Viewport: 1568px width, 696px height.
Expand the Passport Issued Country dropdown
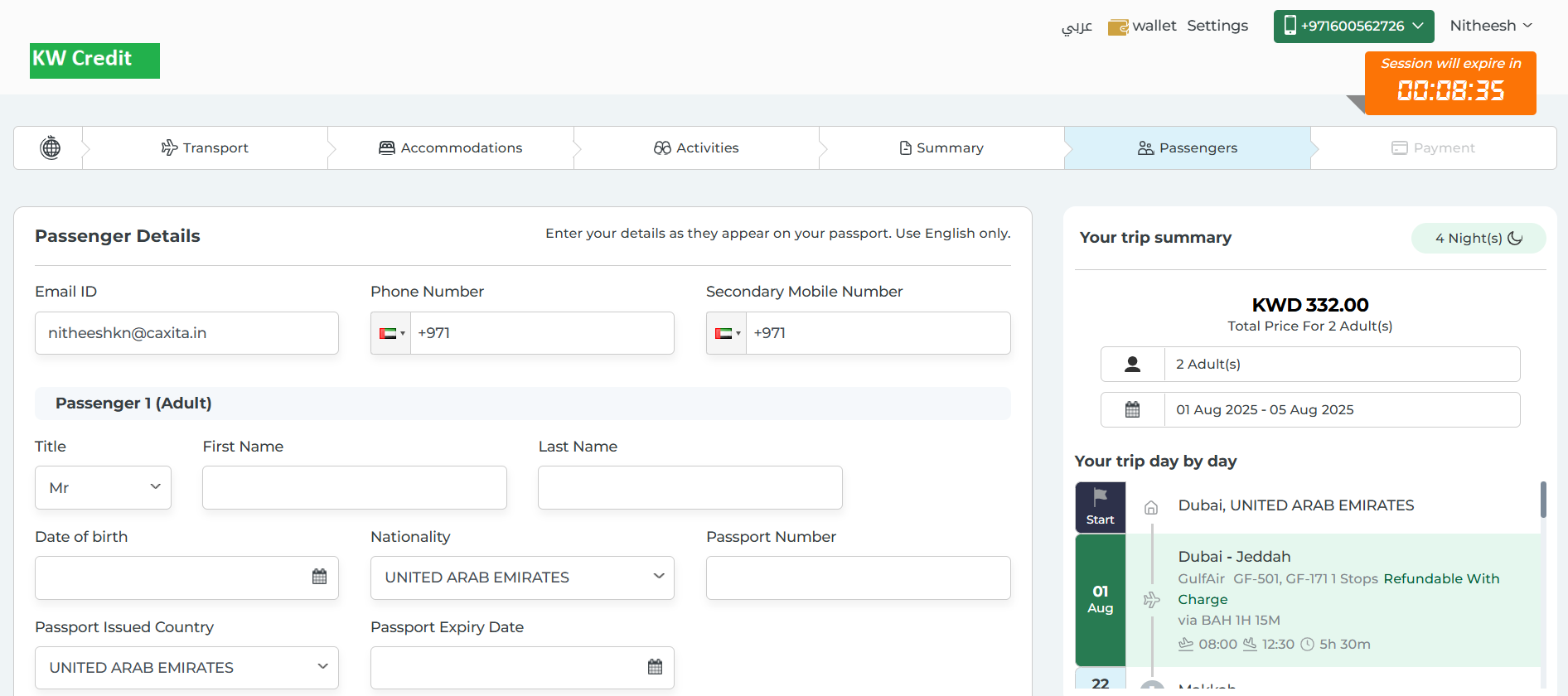[186, 668]
